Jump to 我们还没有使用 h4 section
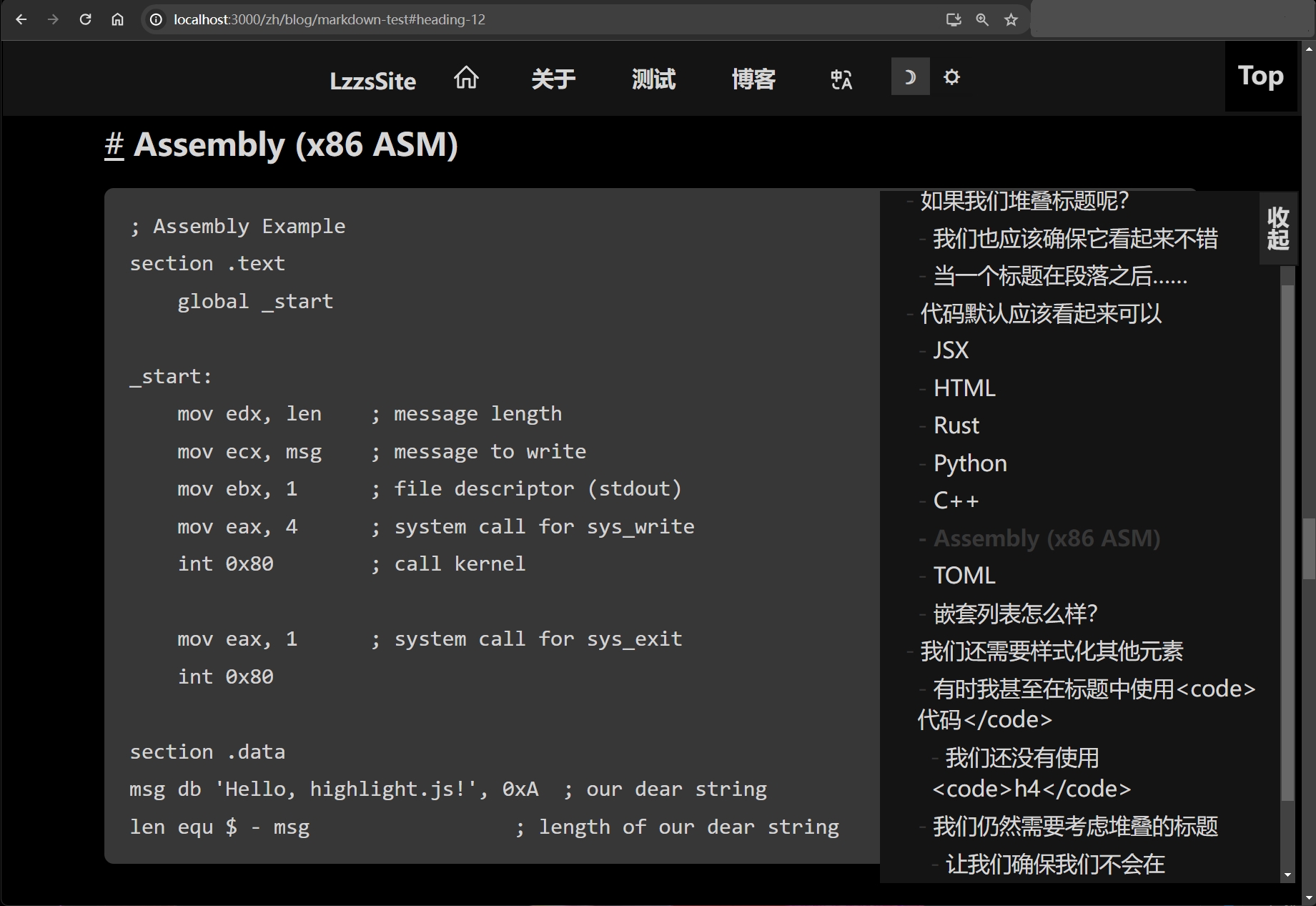The height and width of the screenshot is (906, 1316). point(1031,773)
